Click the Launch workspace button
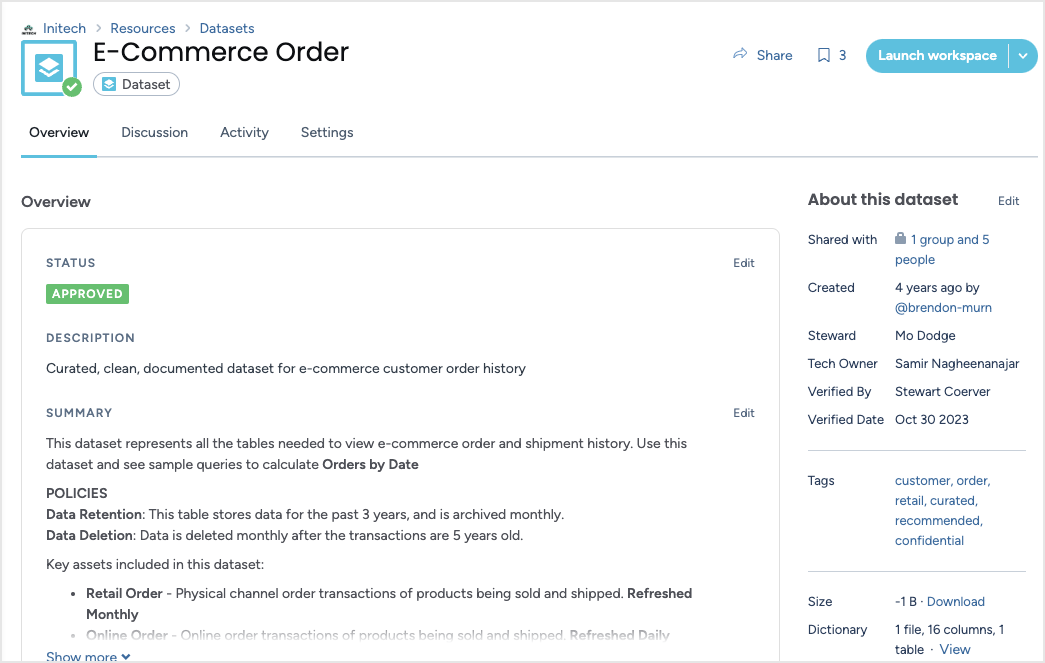 click(x=937, y=56)
